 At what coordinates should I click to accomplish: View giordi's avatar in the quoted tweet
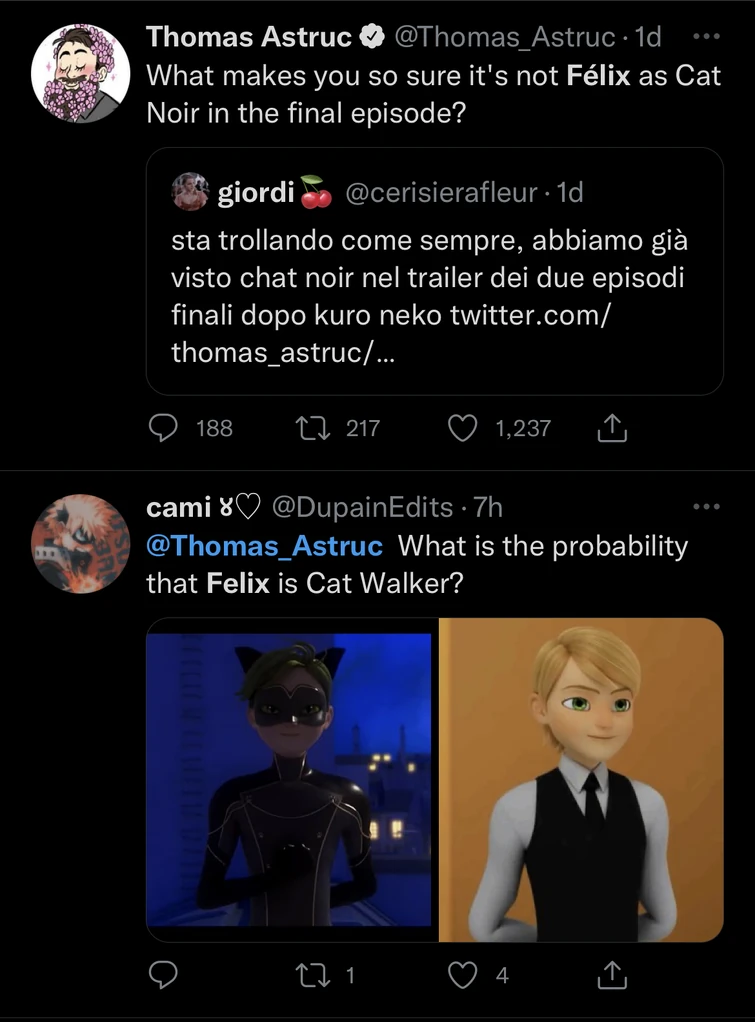[x=191, y=192]
